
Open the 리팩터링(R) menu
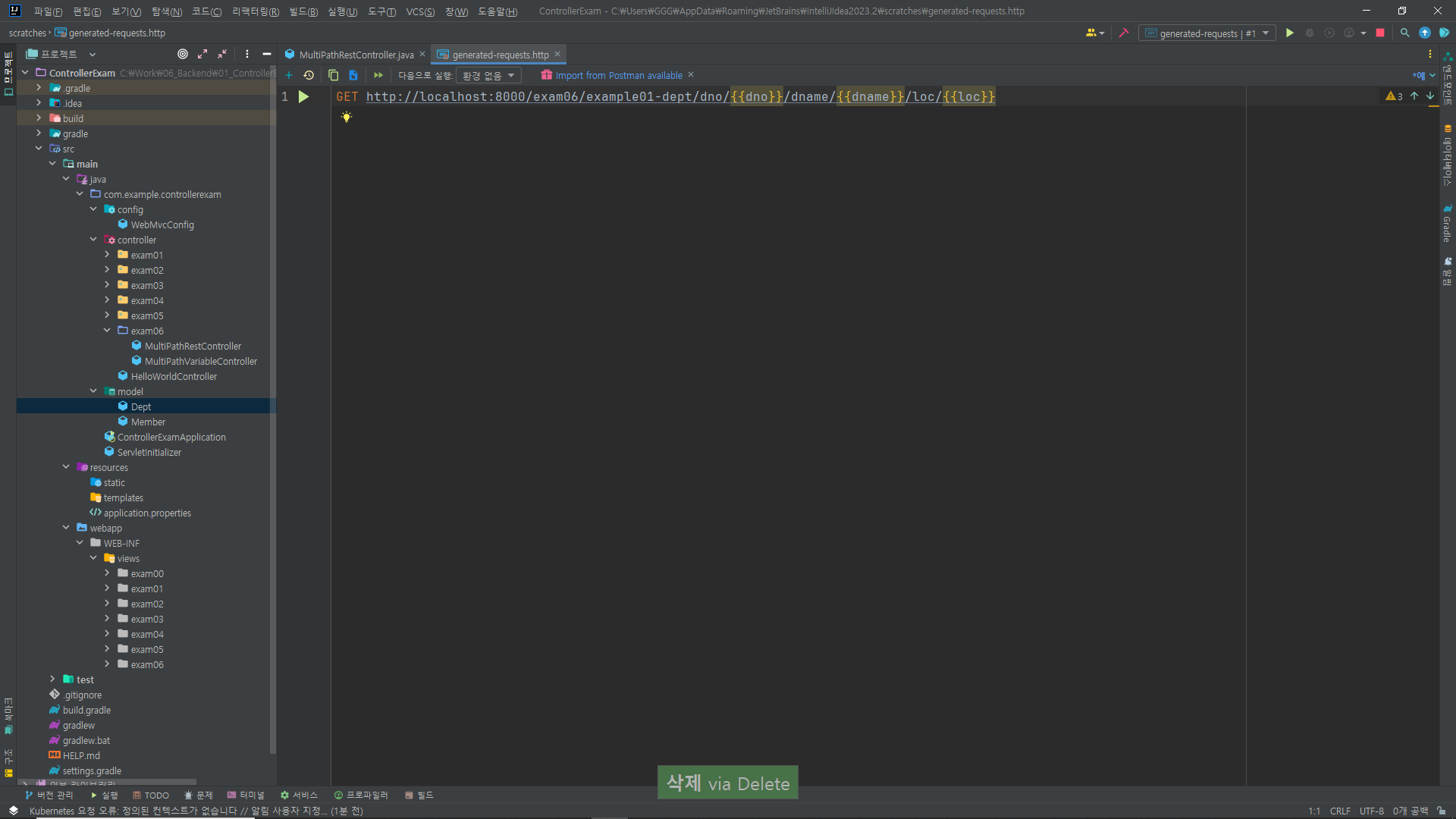tap(255, 11)
